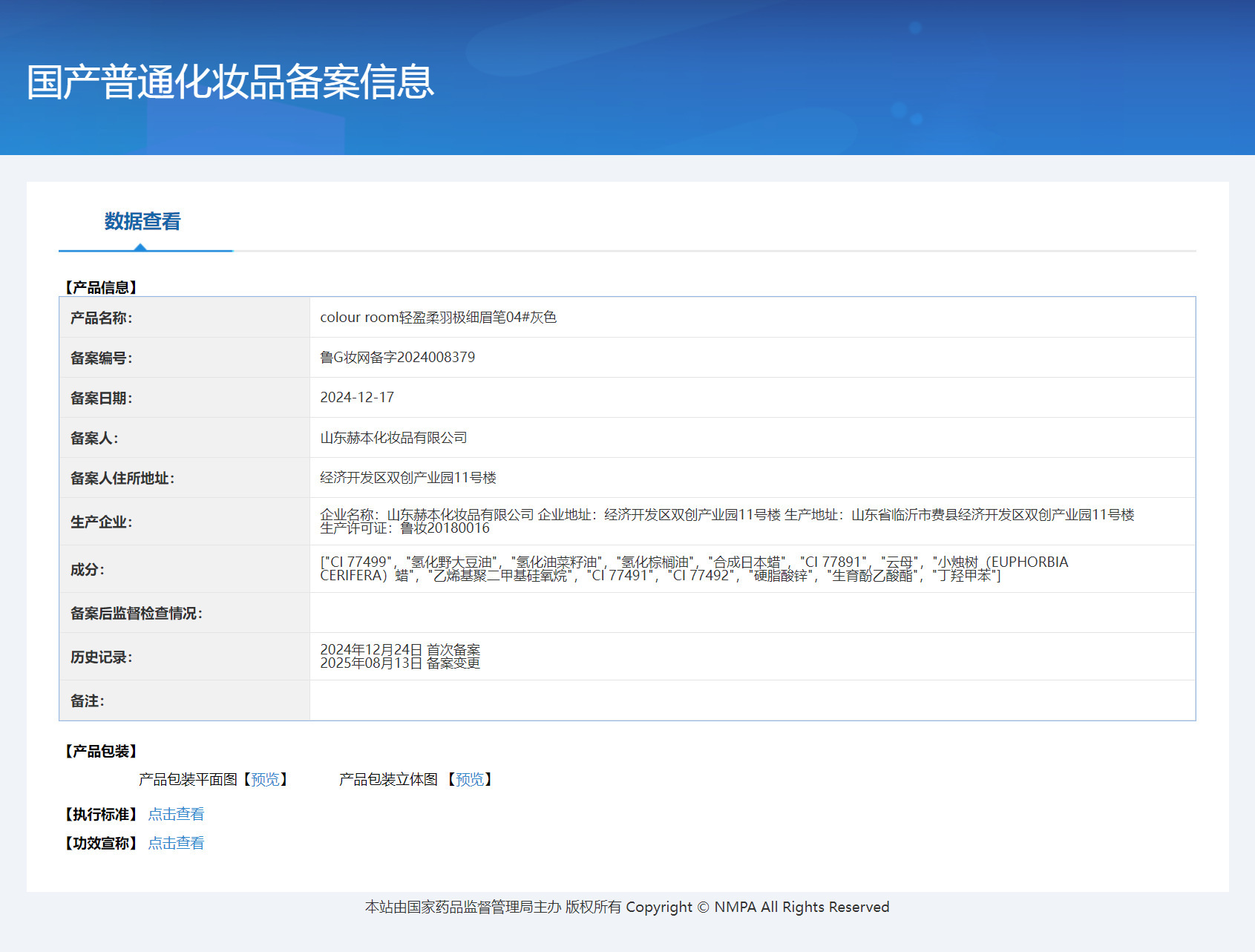Open 点击查看 link next to 执行标准
This screenshot has width=1255, height=952.
click(x=176, y=814)
